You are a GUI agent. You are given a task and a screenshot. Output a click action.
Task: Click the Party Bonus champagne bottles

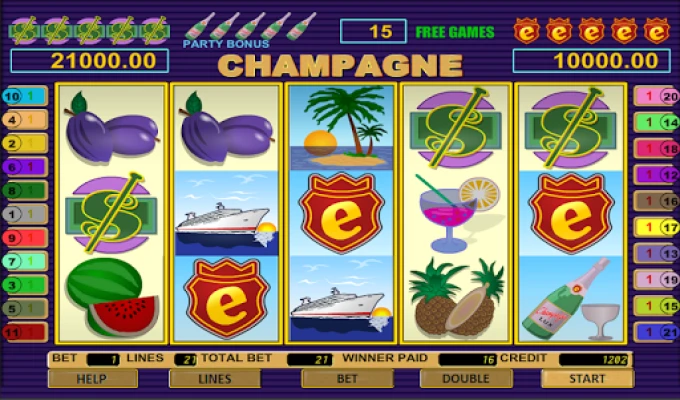pyautogui.click(x=251, y=26)
